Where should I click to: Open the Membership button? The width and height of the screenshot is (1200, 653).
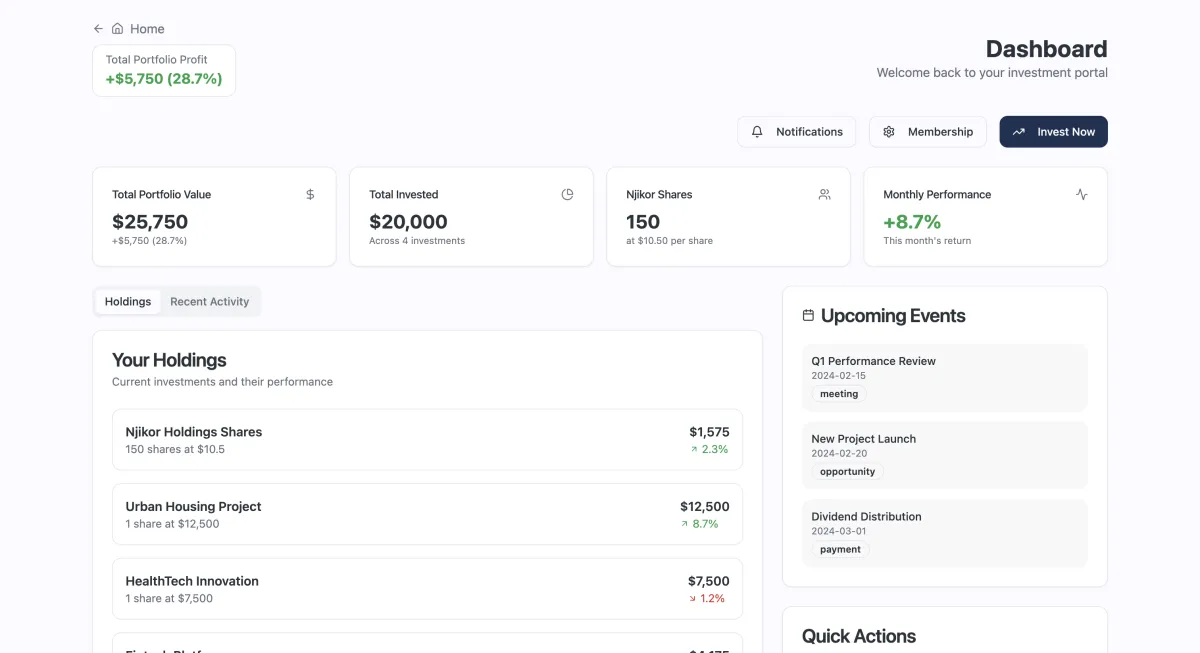pos(927,132)
